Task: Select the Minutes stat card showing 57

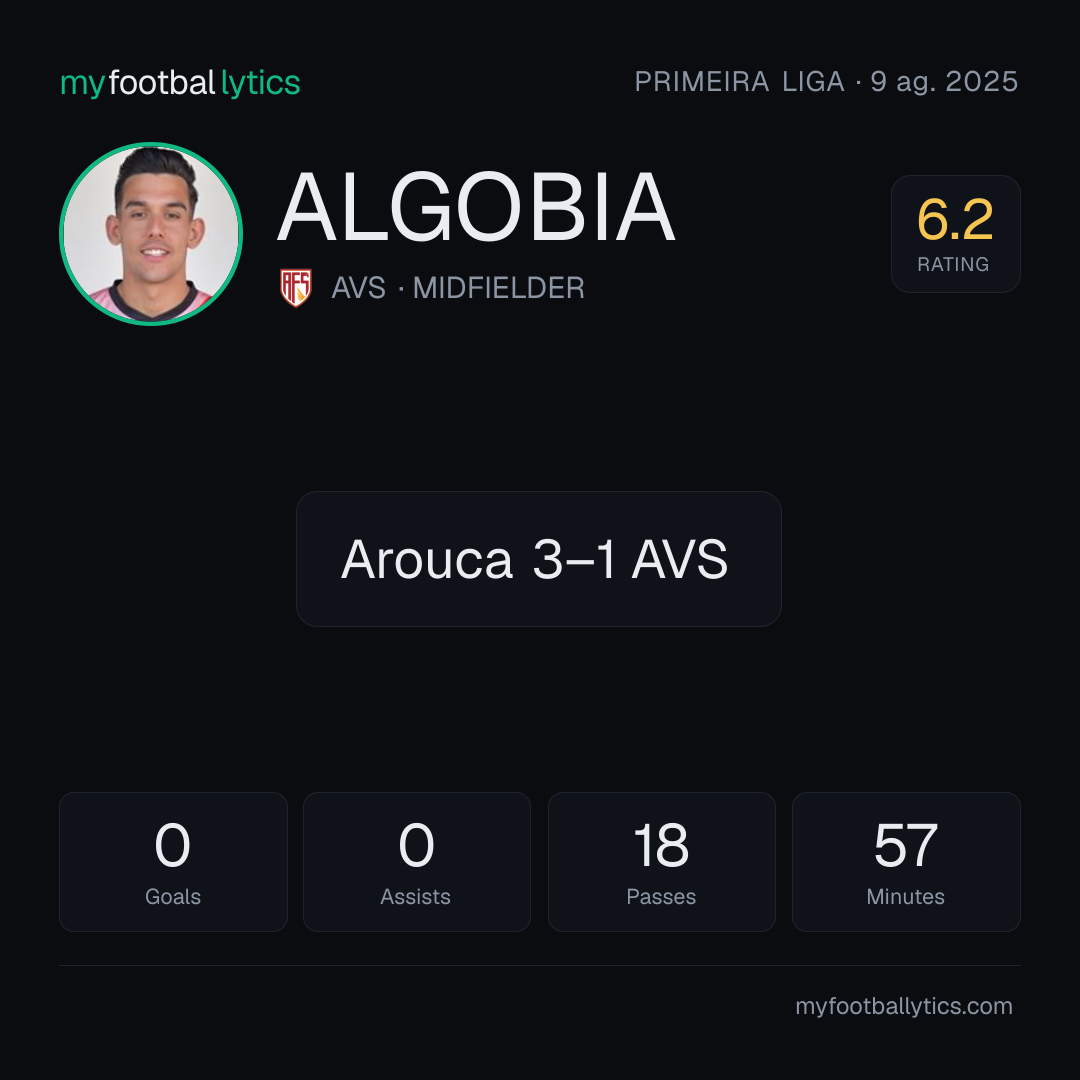Action: click(x=906, y=862)
